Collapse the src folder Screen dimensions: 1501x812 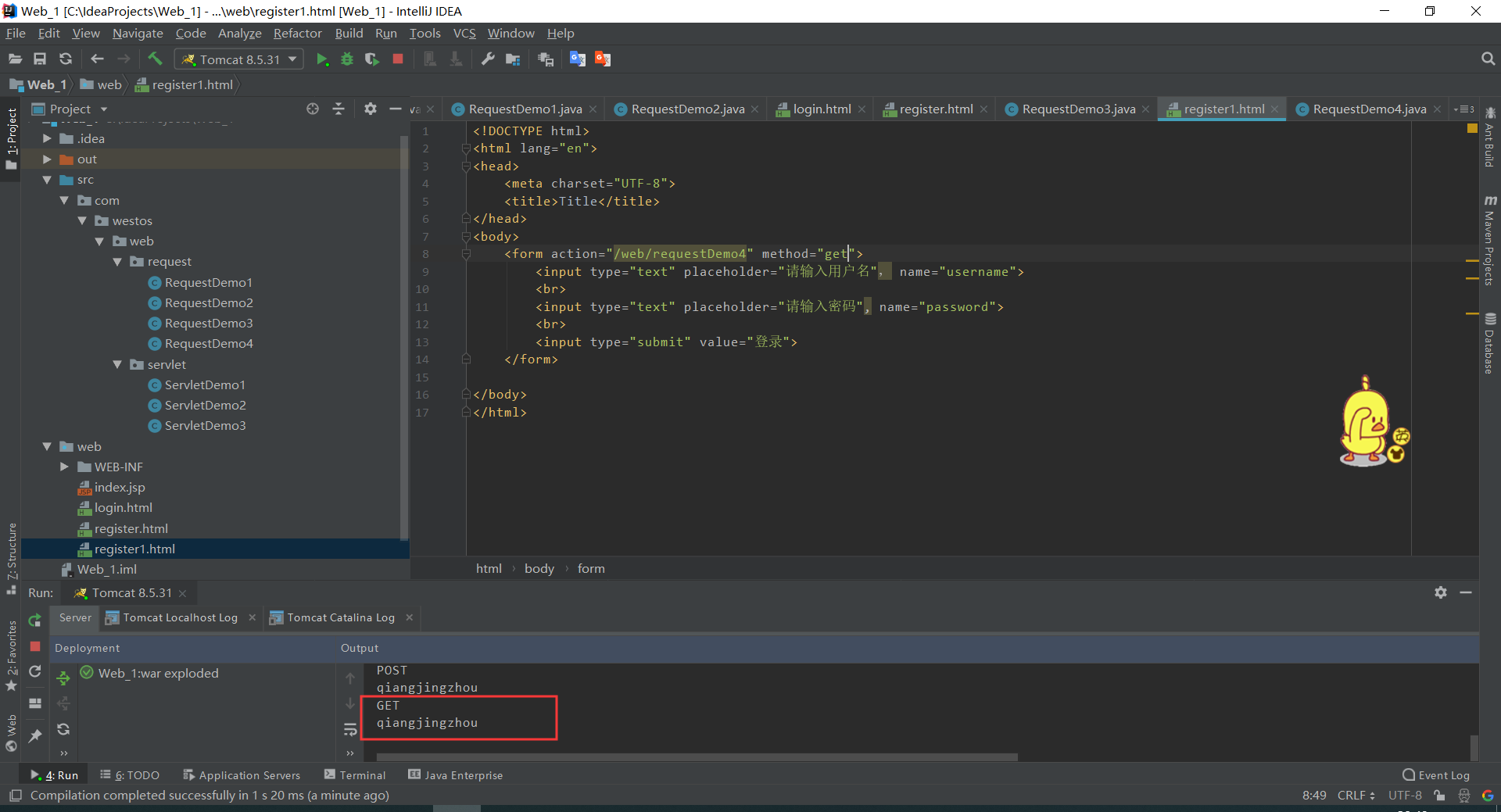pos(47,180)
